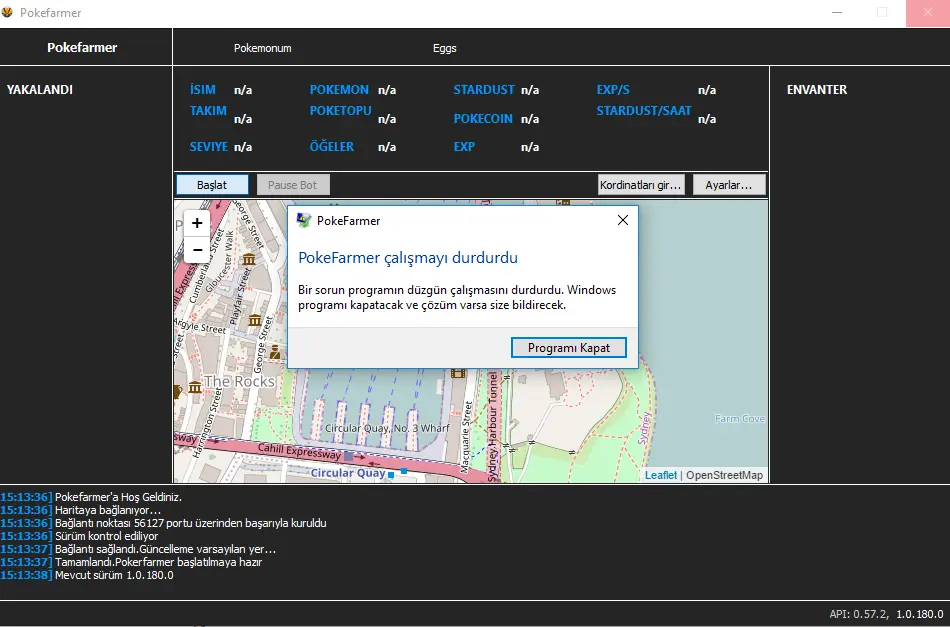Click the POKEMON stat label
Screen dimensions: 950x627
(339, 90)
